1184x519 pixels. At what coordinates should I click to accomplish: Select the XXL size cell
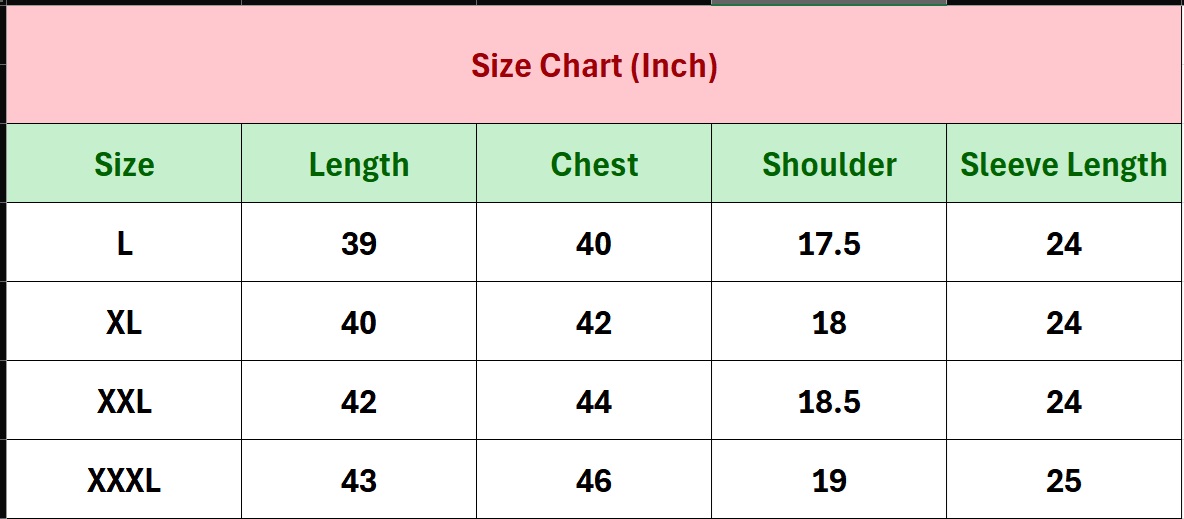[124, 401]
